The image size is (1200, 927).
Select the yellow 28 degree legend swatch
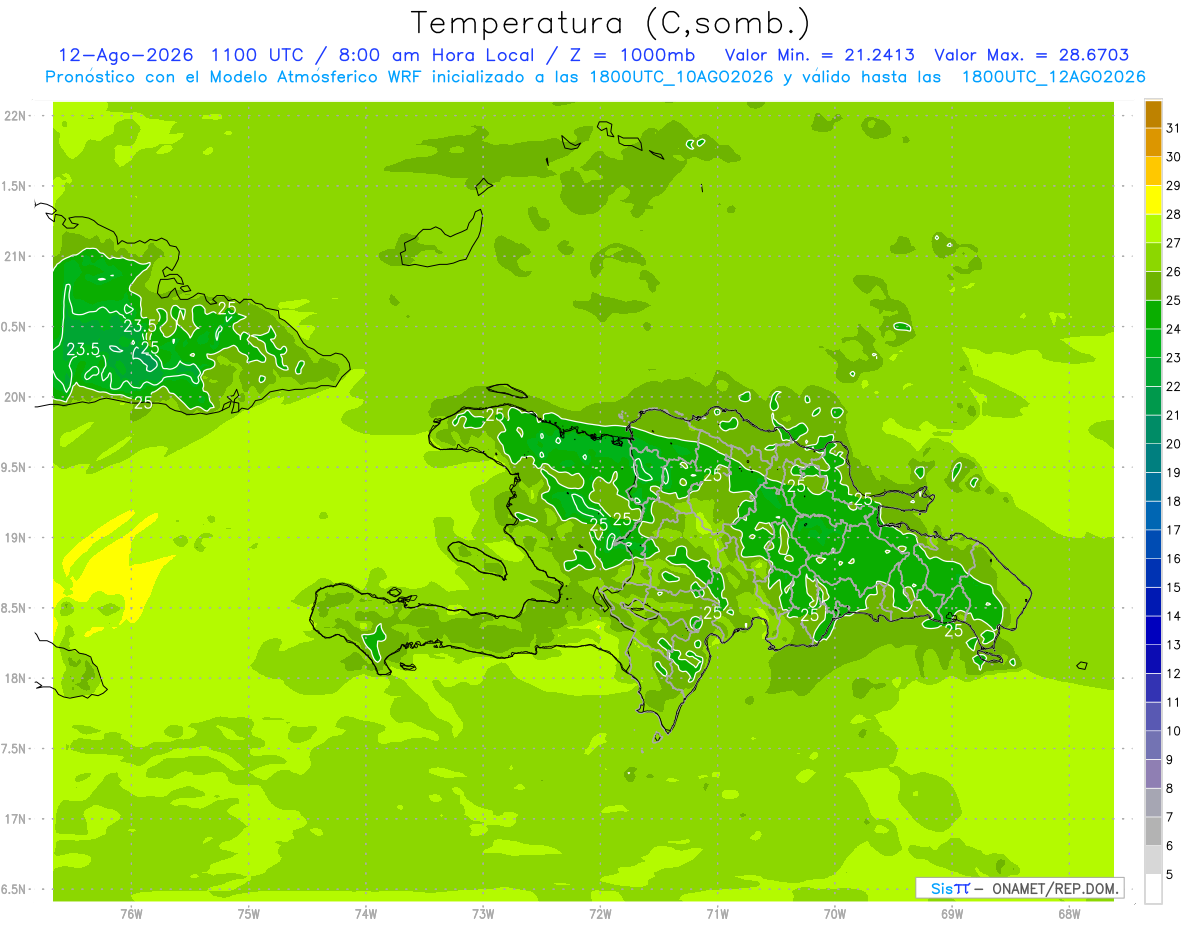(x=1153, y=201)
